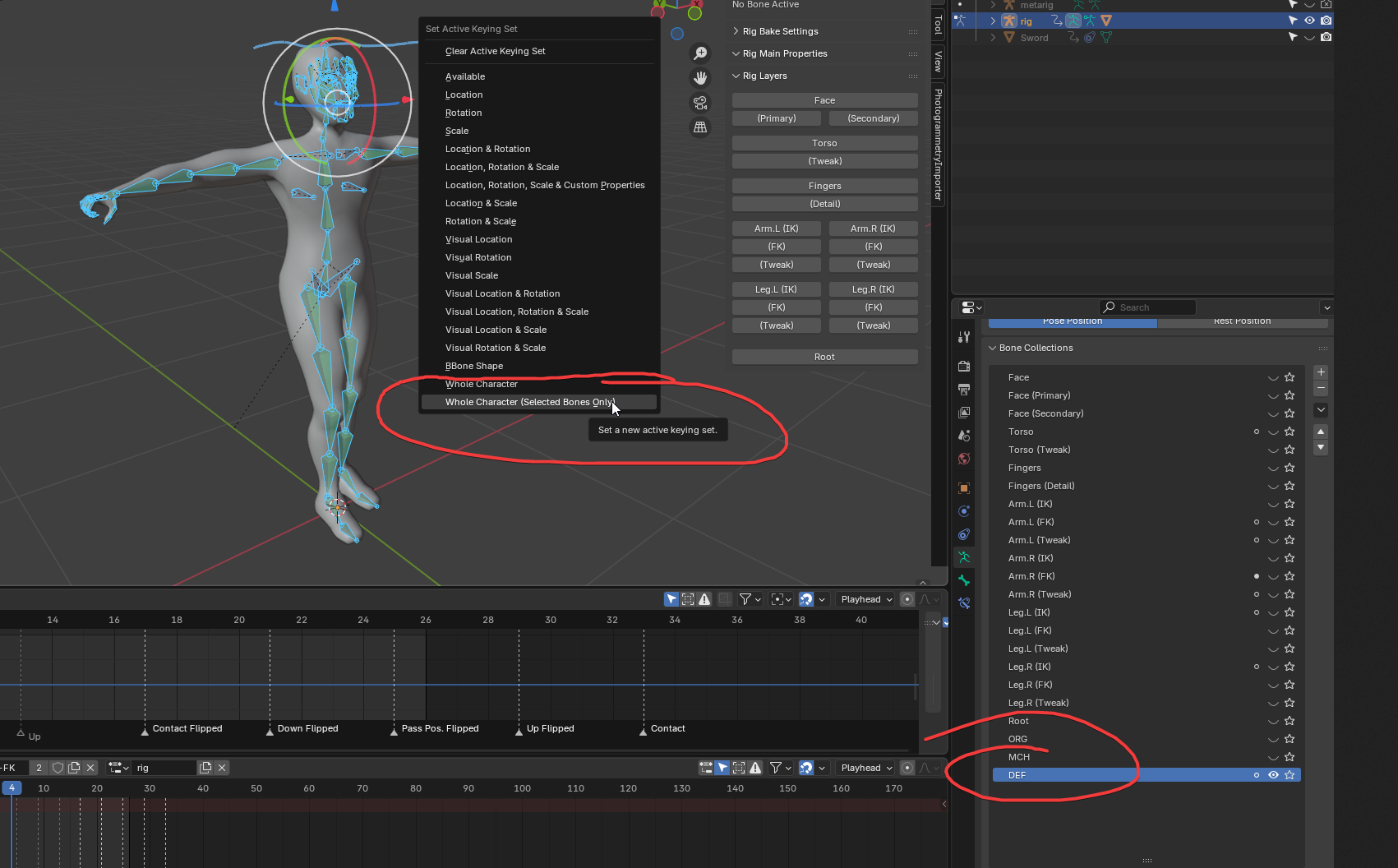Screen dimensions: 1398x868
Task: Toggle visibility eye of DEF collection
Action: [x=1273, y=775]
